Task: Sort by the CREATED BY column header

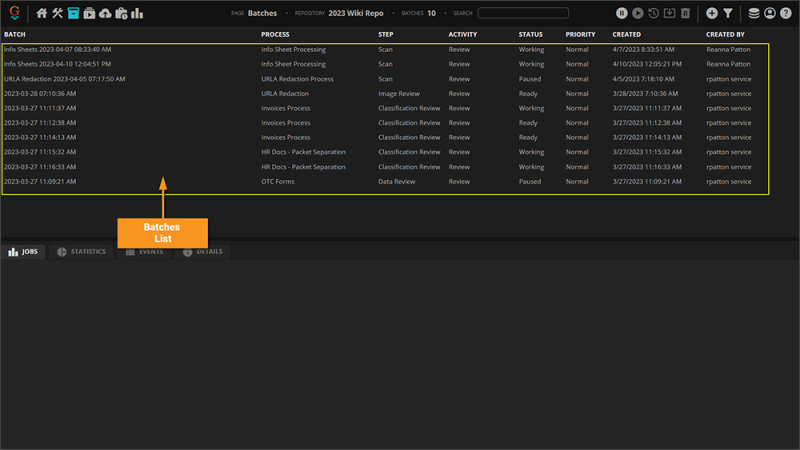Action: pos(725,34)
